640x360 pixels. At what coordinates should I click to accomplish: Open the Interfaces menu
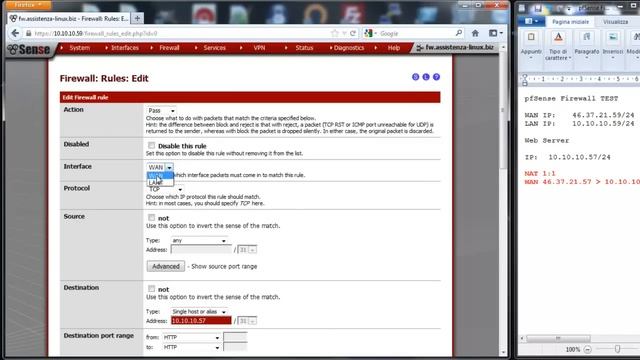click(x=125, y=48)
